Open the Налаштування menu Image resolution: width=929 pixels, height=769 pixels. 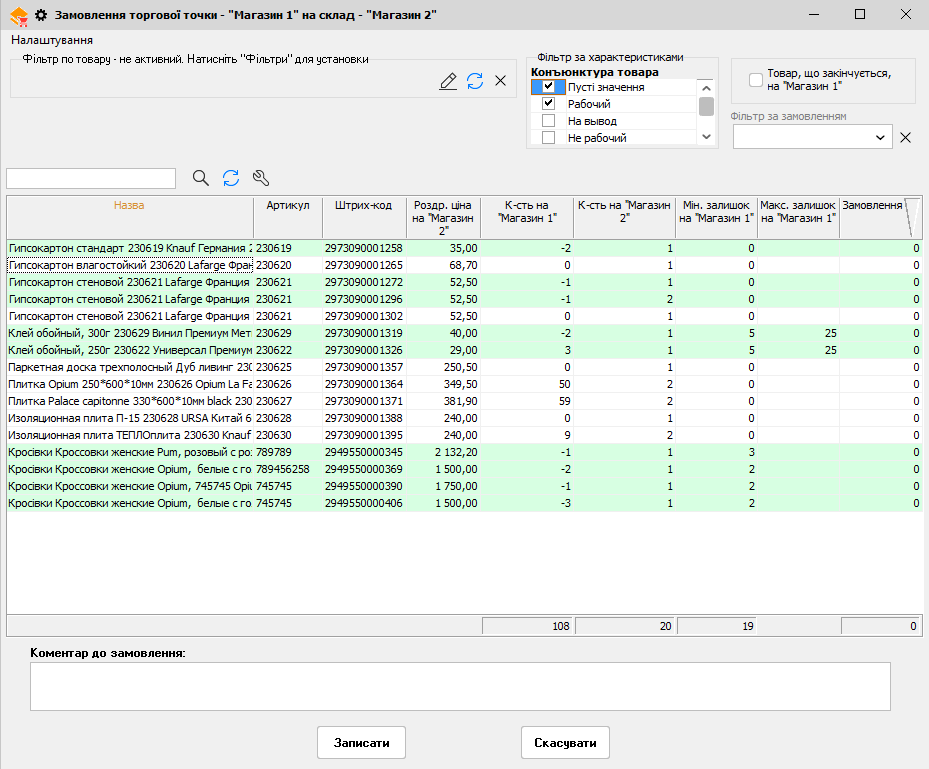point(52,40)
